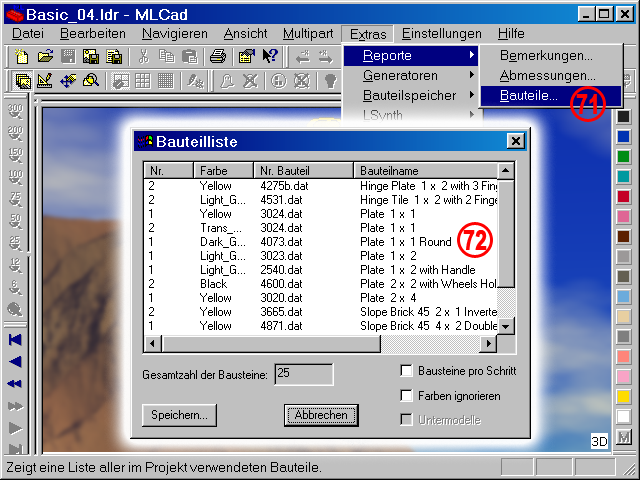Image resolution: width=640 pixels, height=480 pixels.
Task: Open the Ansicht menu
Action: coord(245,33)
